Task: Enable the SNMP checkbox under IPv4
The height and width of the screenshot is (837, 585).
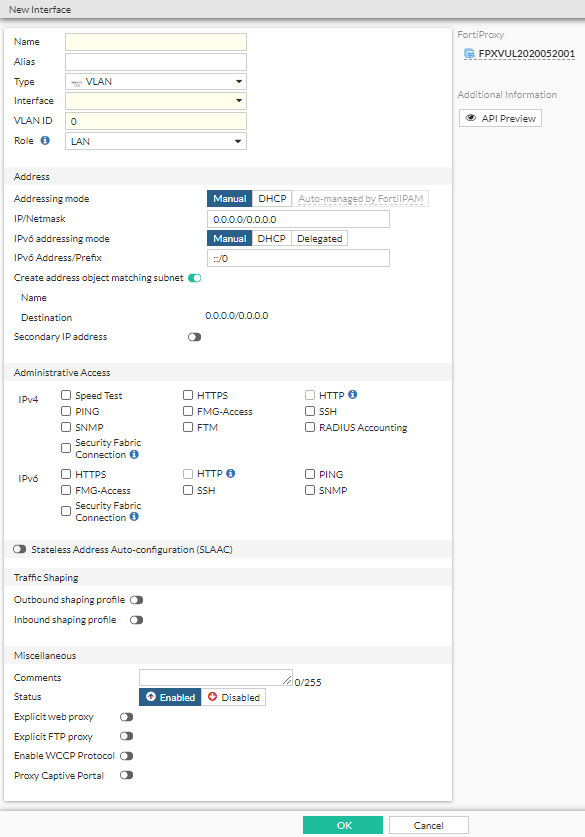Action: tap(66, 426)
